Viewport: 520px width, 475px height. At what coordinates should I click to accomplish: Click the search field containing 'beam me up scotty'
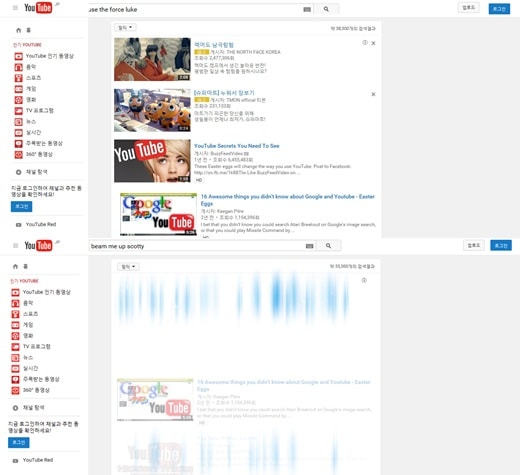(197, 246)
